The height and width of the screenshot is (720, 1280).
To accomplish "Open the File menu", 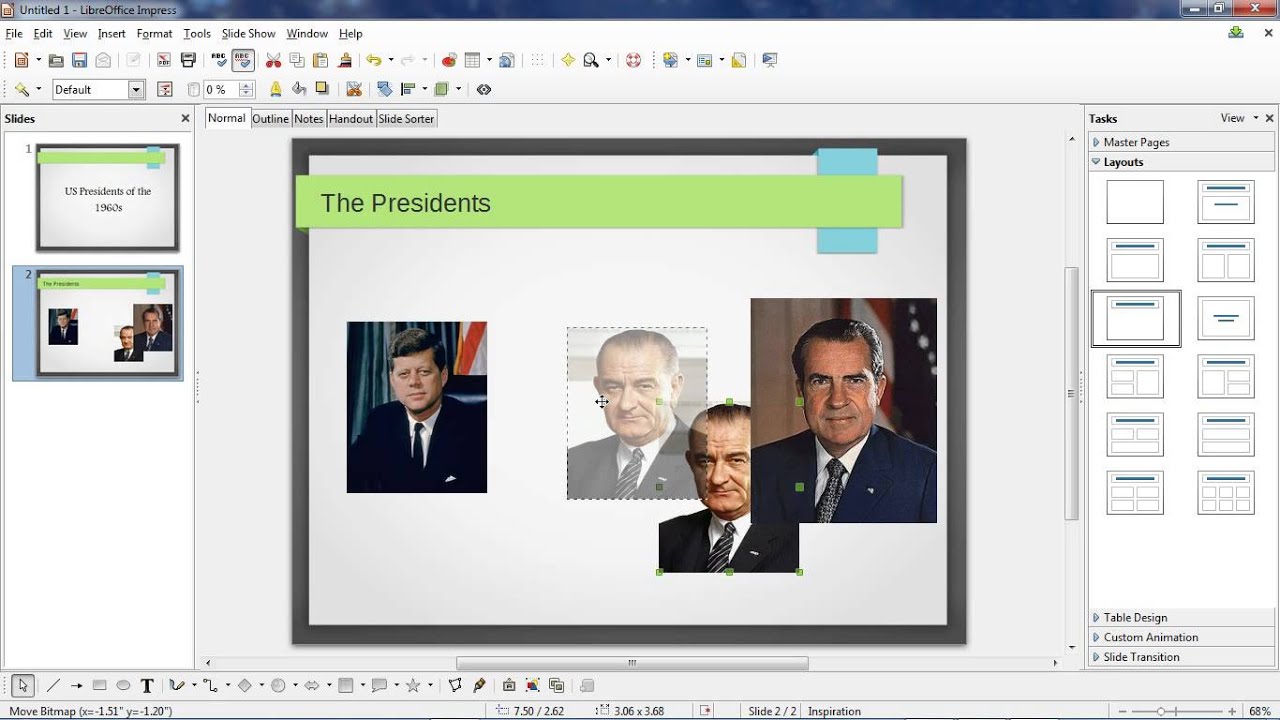I will point(14,33).
